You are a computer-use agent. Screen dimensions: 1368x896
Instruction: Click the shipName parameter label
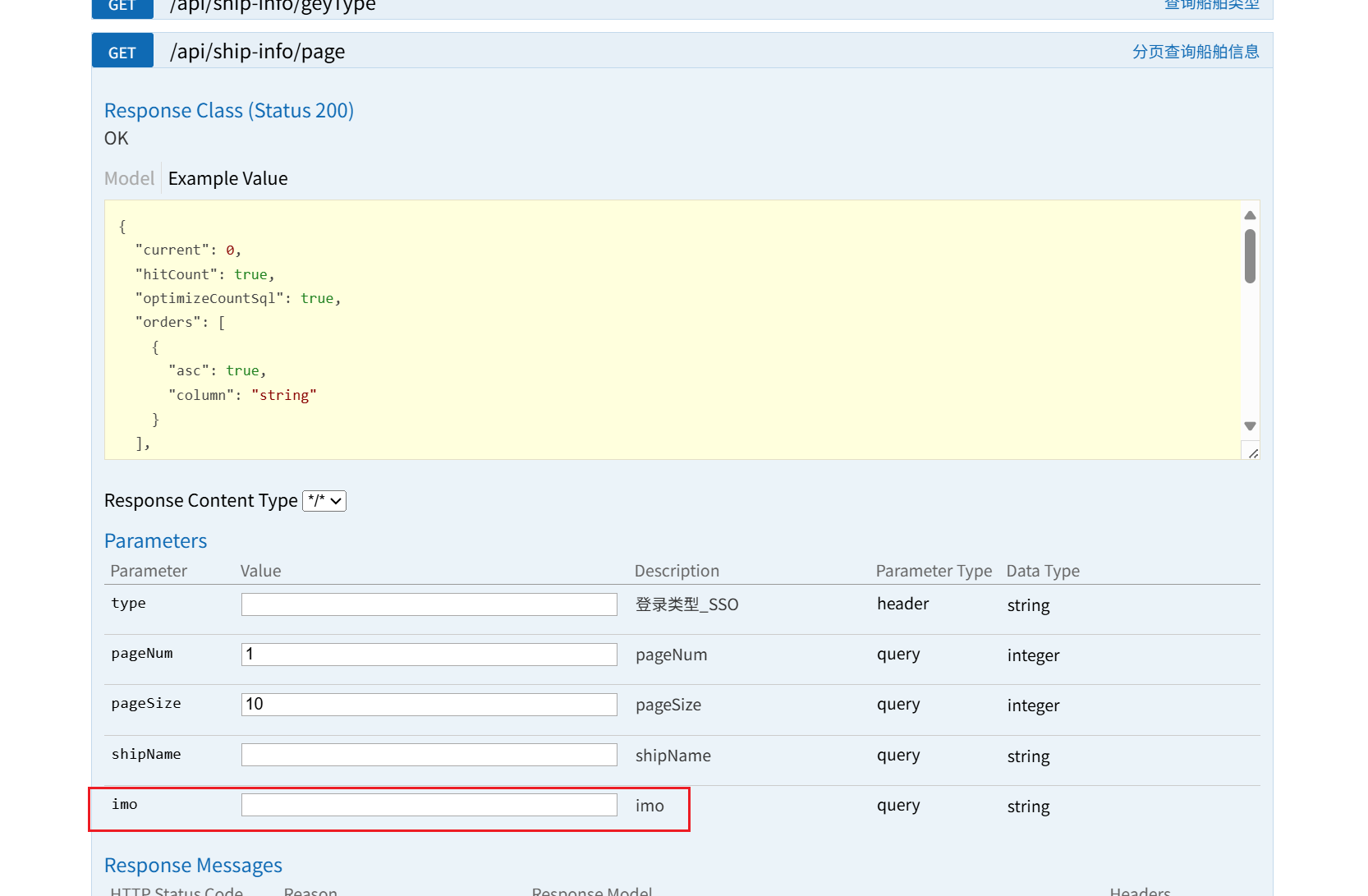coord(146,754)
